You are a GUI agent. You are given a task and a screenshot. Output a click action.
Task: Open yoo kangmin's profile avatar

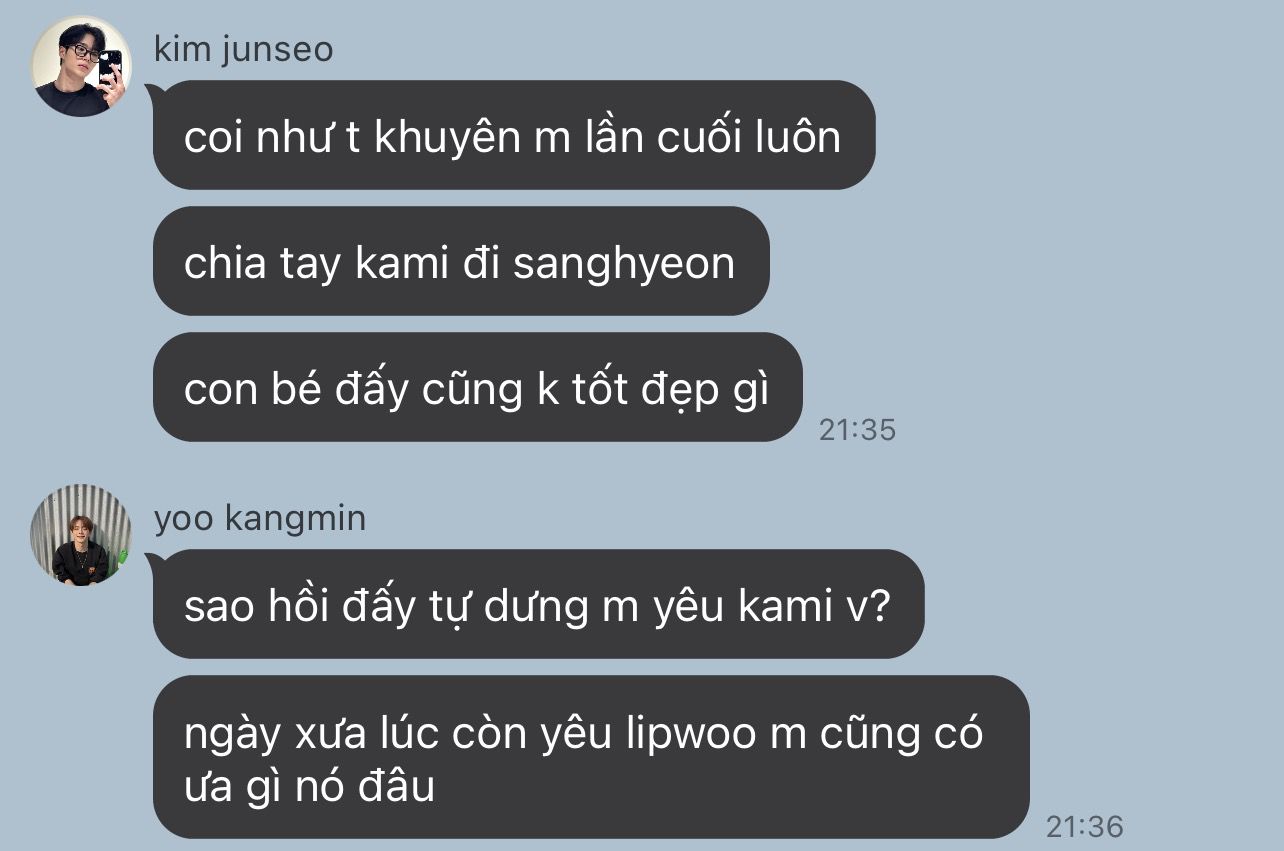(x=81, y=535)
